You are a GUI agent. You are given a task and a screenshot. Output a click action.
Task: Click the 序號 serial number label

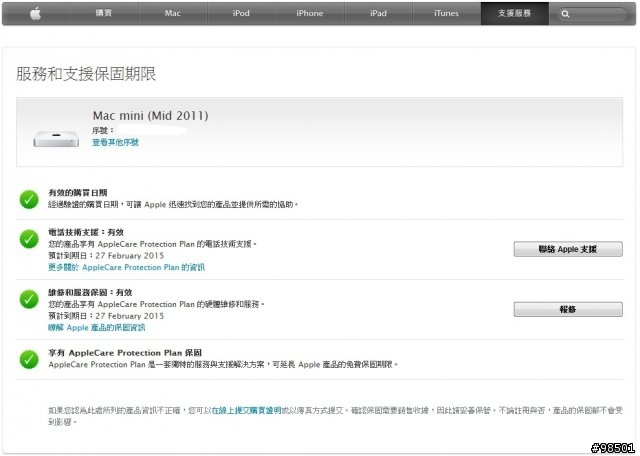[x=102, y=131]
